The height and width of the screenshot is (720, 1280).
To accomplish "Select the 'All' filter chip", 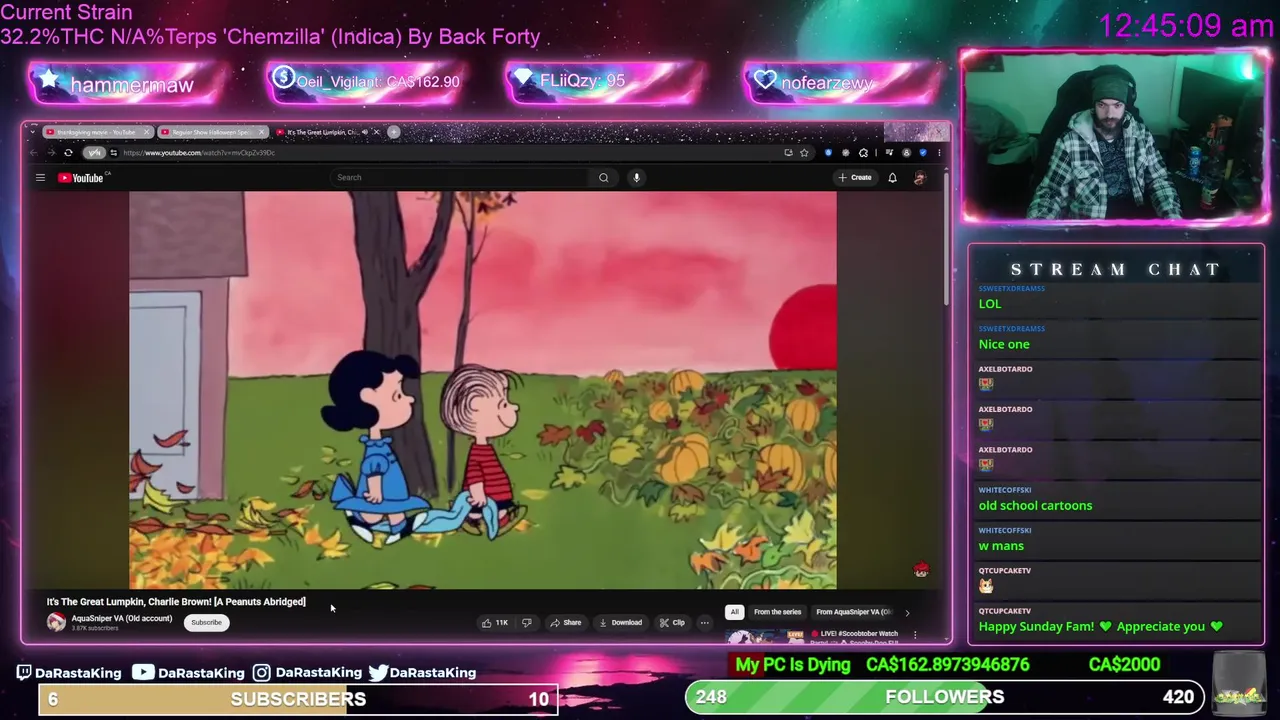I will pos(734,612).
